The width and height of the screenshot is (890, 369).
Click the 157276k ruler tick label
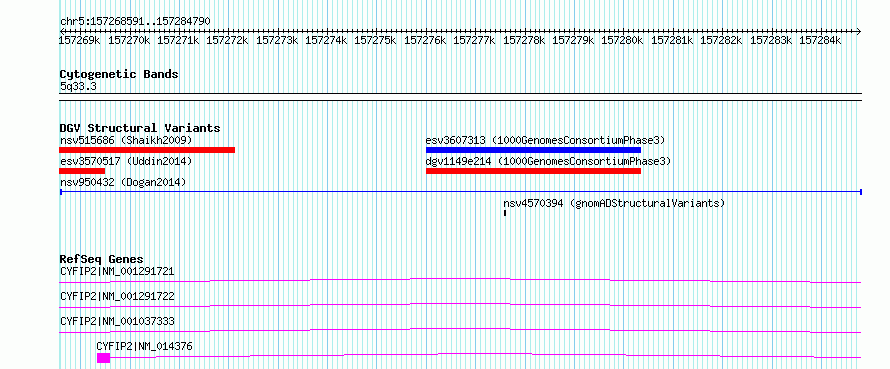point(425,40)
